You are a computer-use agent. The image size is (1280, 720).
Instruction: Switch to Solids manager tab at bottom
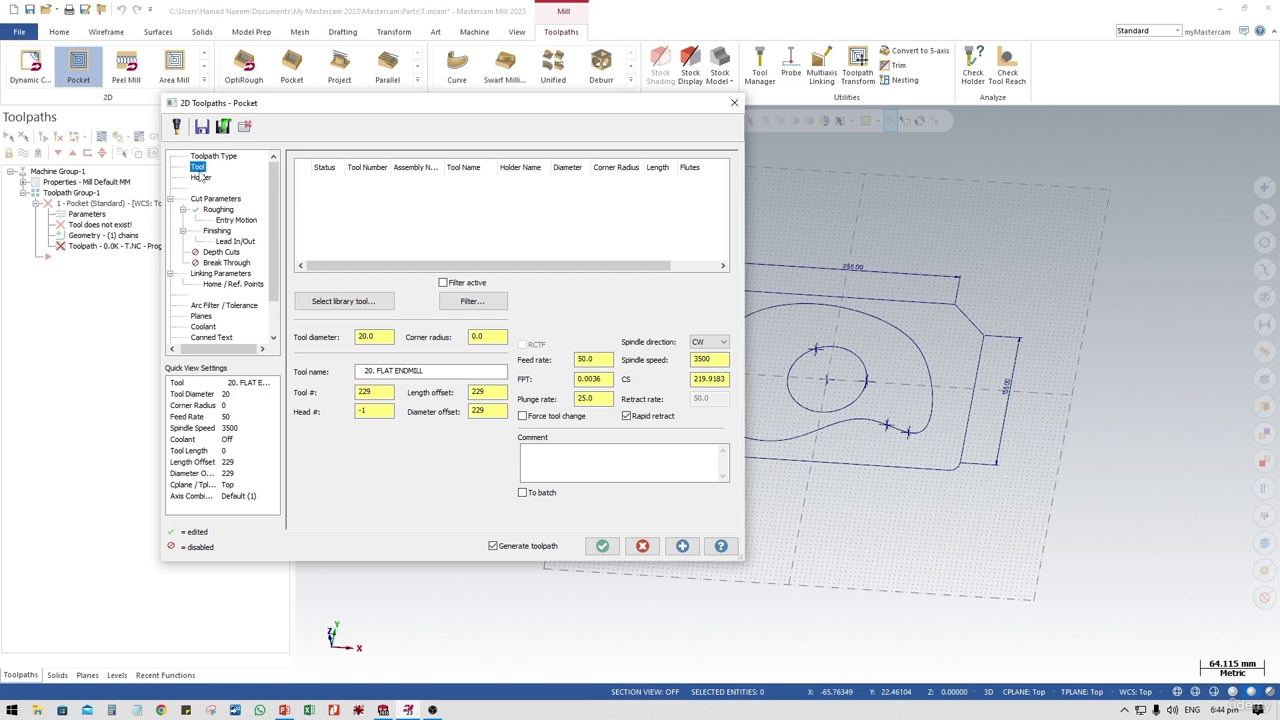[x=57, y=675]
